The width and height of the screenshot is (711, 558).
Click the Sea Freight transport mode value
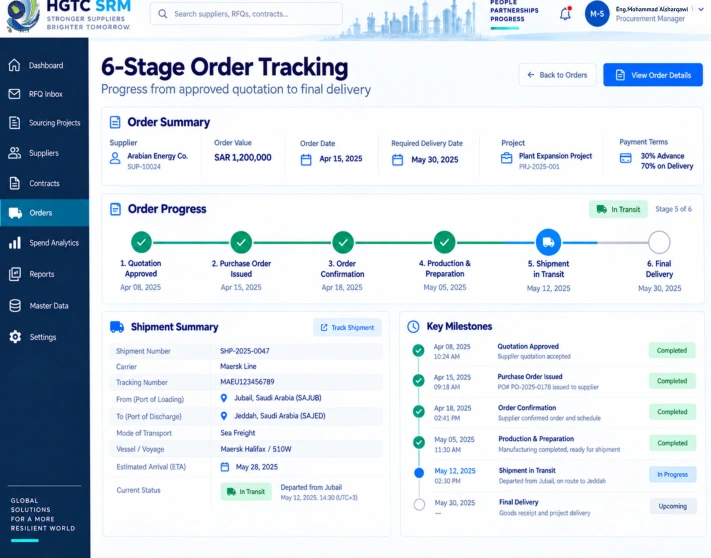(238, 433)
